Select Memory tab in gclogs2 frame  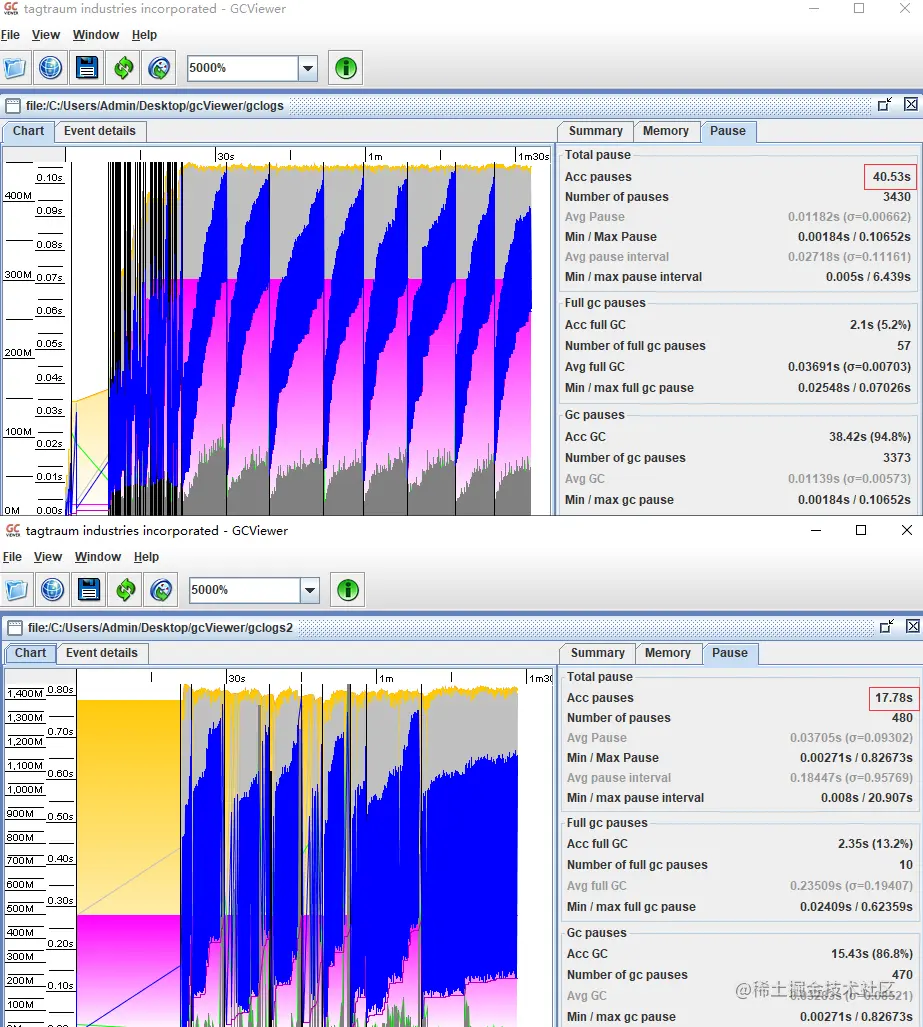coord(668,653)
